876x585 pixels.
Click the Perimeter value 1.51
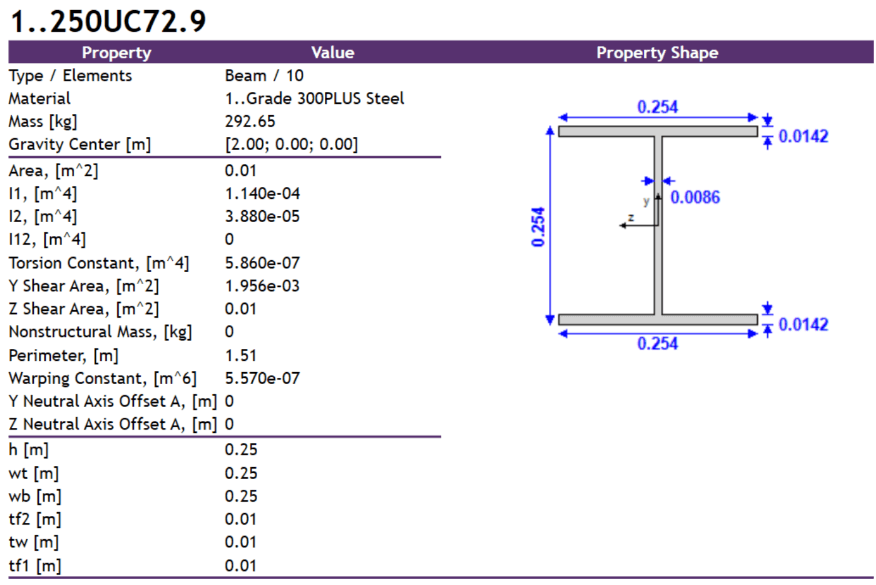pyautogui.click(x=240, y=355)
